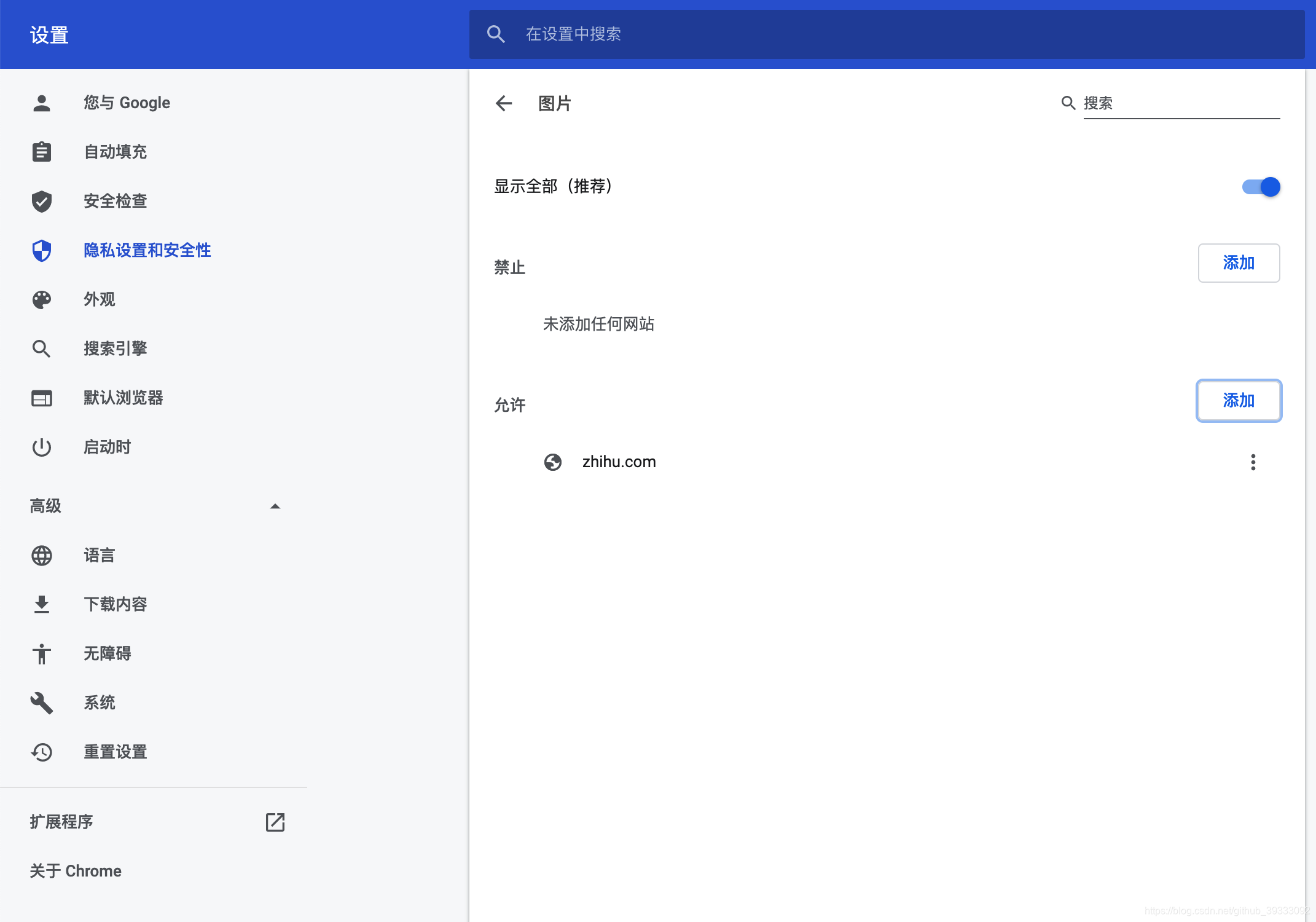Collapse the 高级 section arrow
The width and height of the screenshot is (1316, 922).
coord(275,506)
